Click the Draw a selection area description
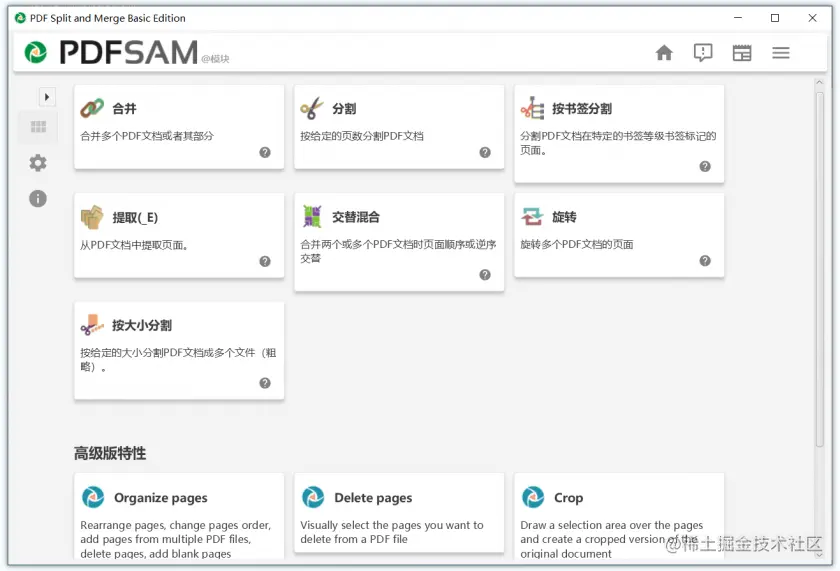 pos(611,539)
